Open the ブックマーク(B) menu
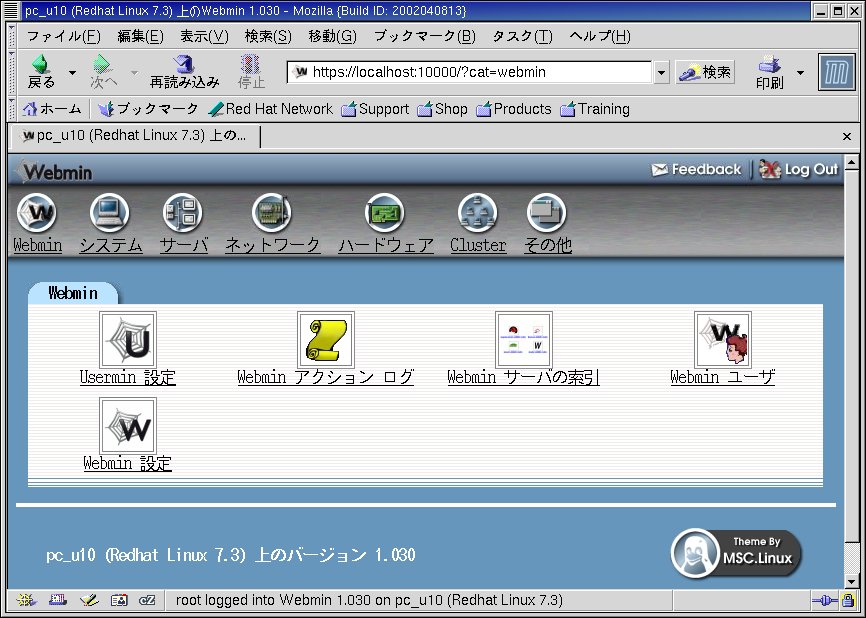 point(424,36)
